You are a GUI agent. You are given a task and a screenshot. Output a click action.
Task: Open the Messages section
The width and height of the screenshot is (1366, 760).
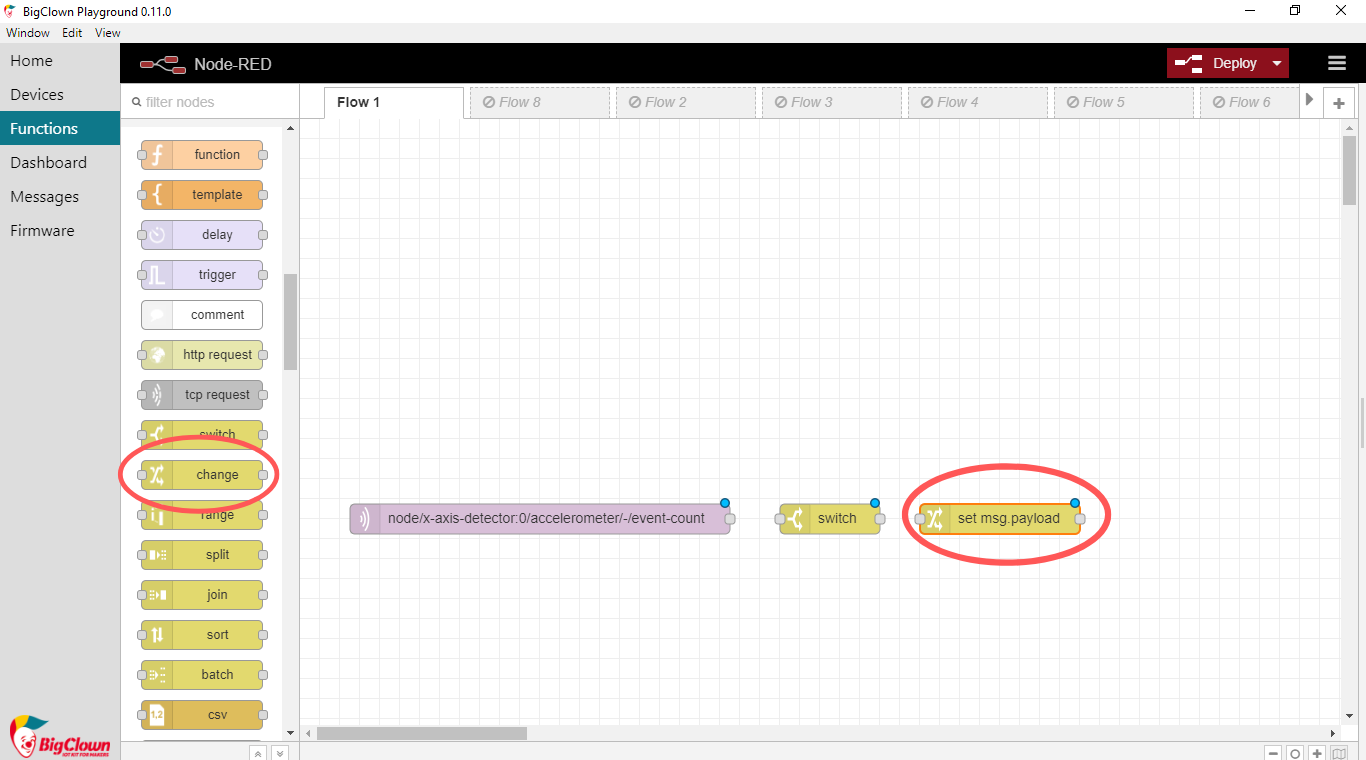coord(60,197)
